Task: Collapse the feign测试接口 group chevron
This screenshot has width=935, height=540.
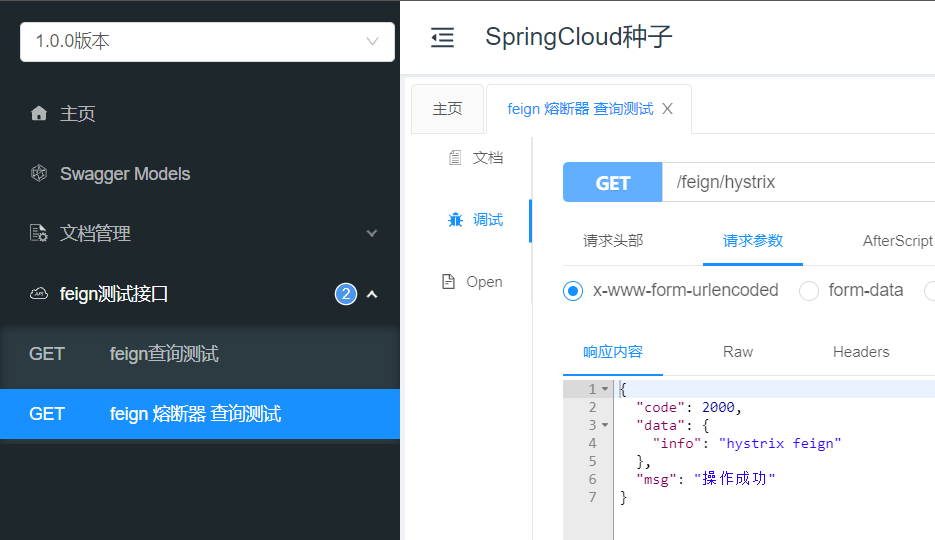Action: pos(371,294)
